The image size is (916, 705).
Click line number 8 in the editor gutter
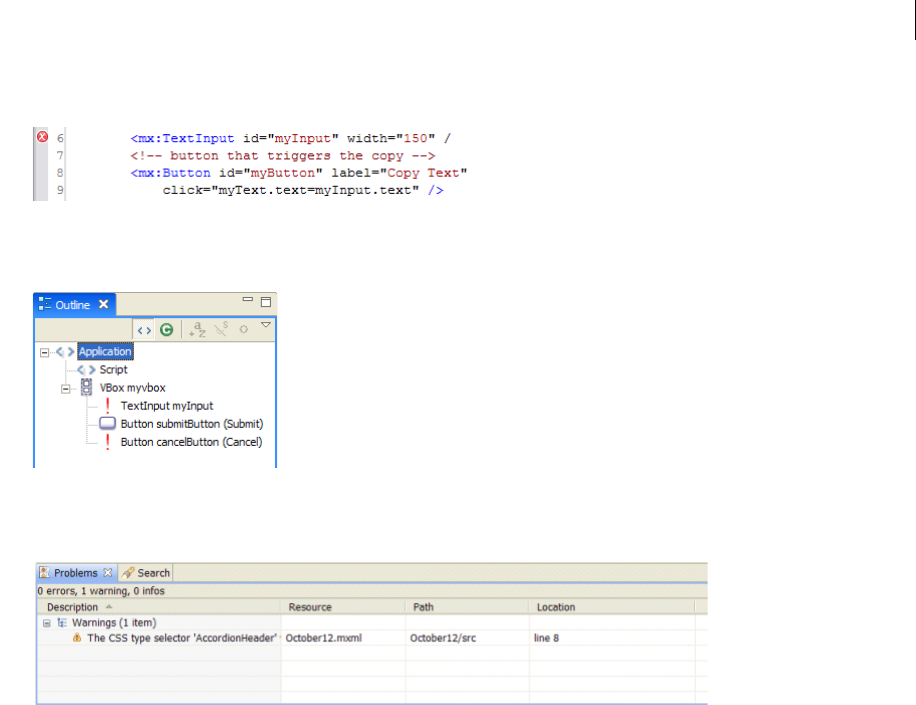click(60, 173)
